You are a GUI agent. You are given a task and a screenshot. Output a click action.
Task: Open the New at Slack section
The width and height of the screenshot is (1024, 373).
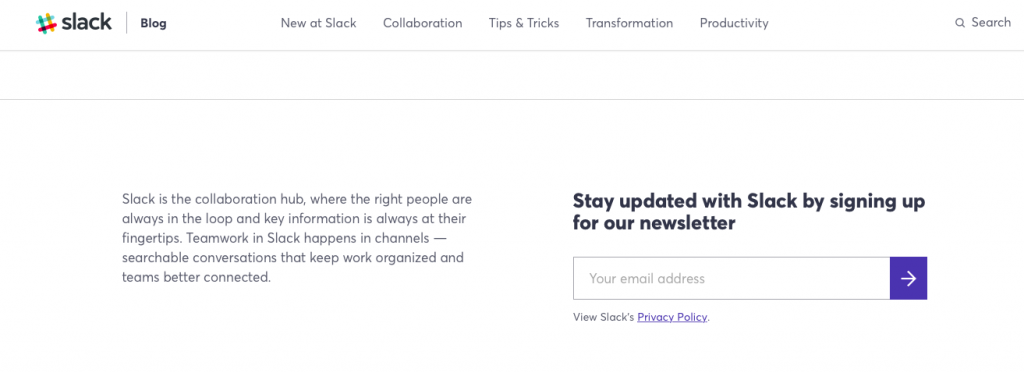pyautogui.click(x=319, y=23)
